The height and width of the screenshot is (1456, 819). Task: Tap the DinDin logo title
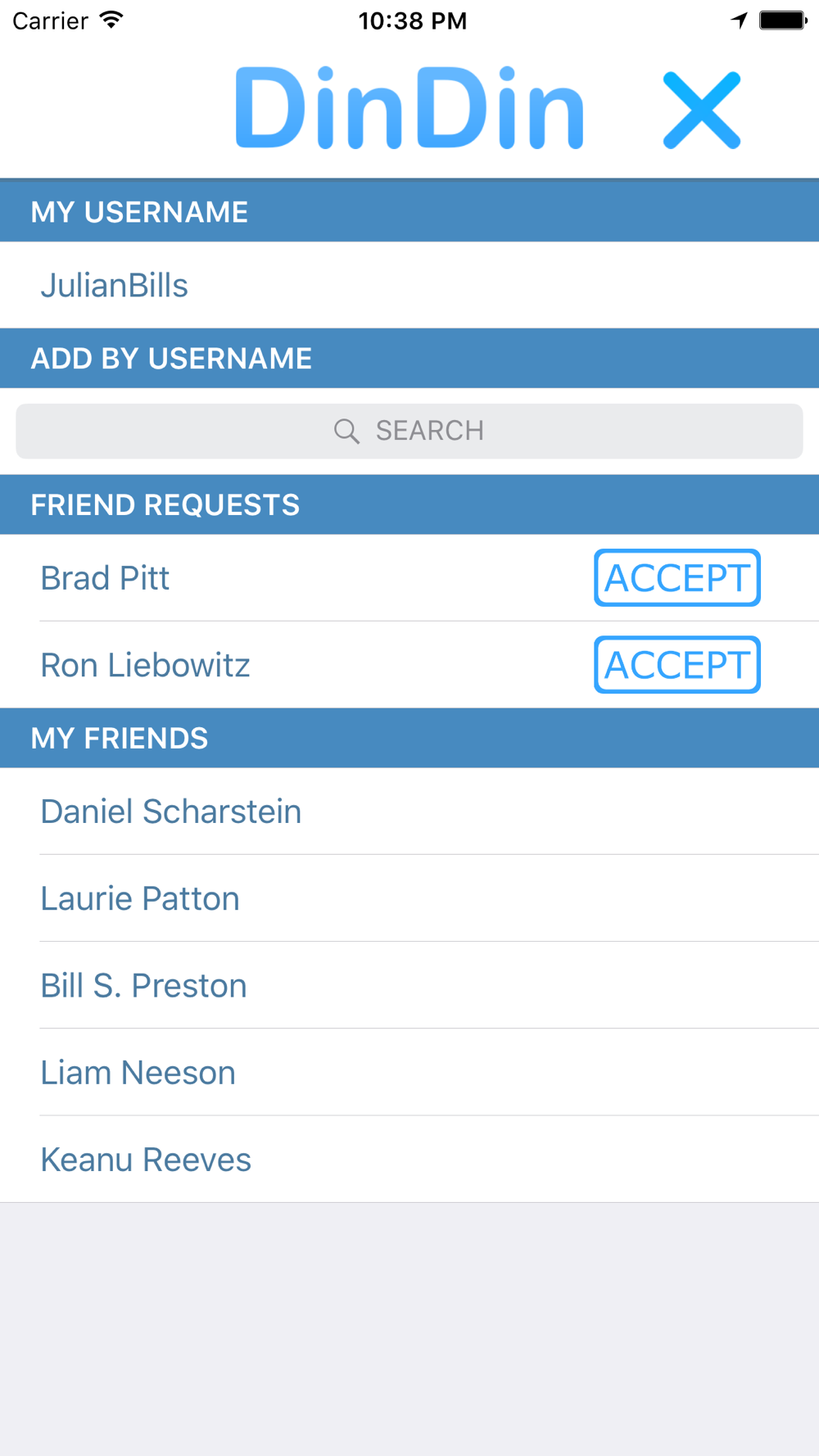[x=409, y=108]
